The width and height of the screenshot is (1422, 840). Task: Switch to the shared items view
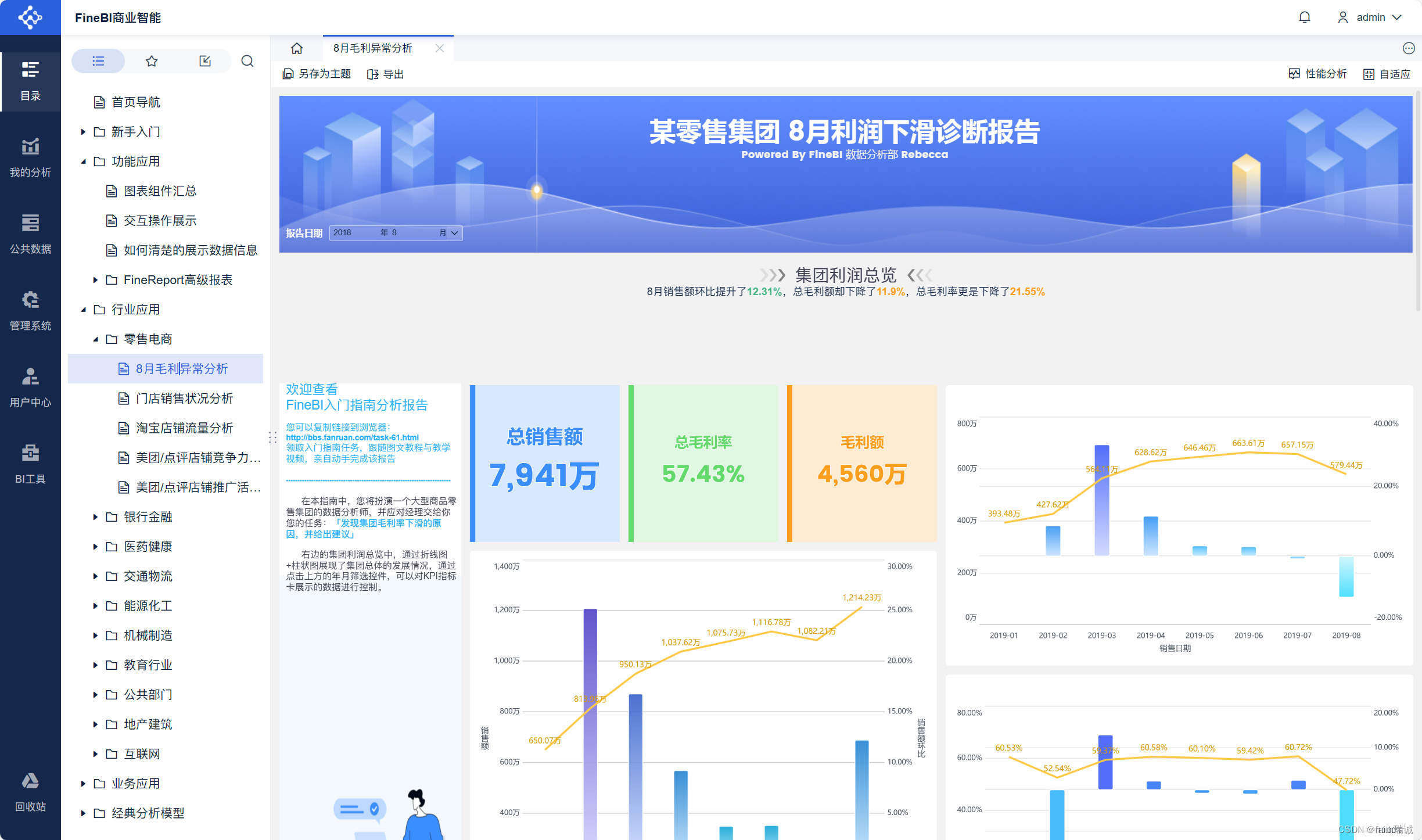click(205, 61)
